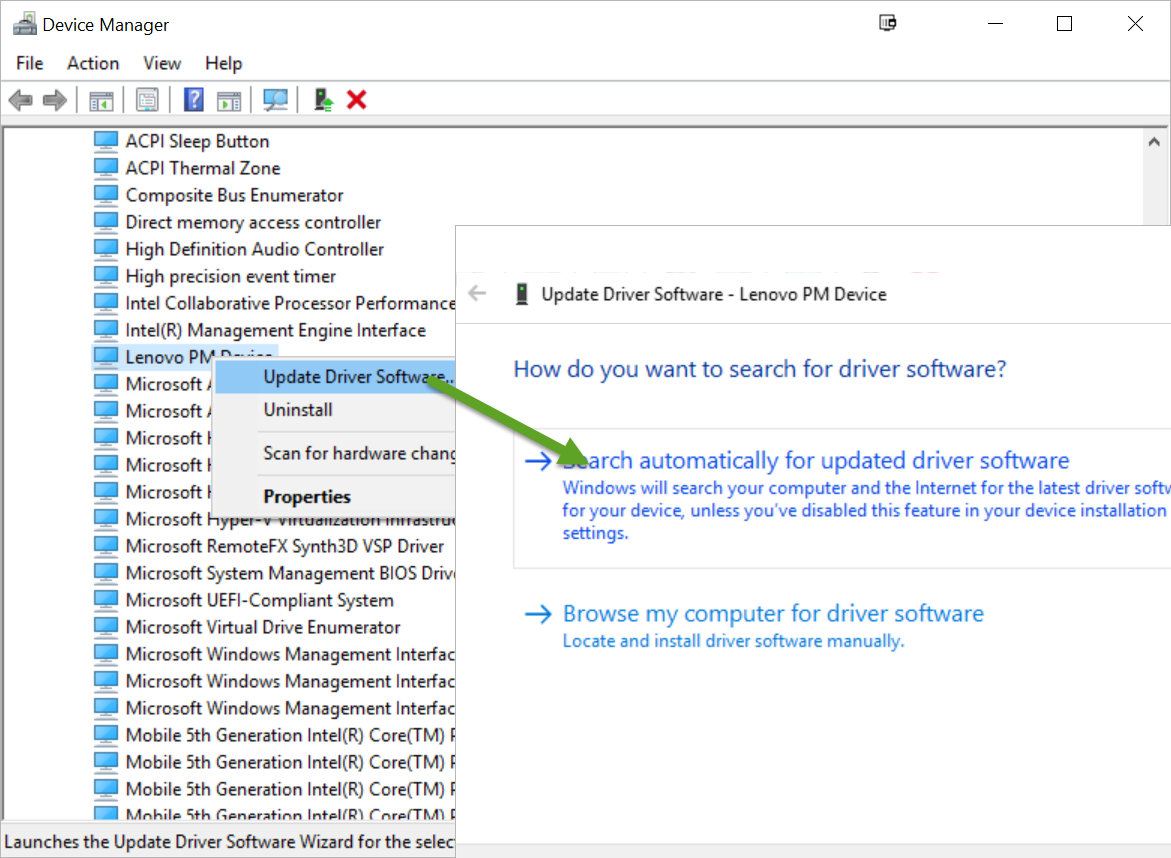Select Update Driver Software in context menu

[355, 377]
